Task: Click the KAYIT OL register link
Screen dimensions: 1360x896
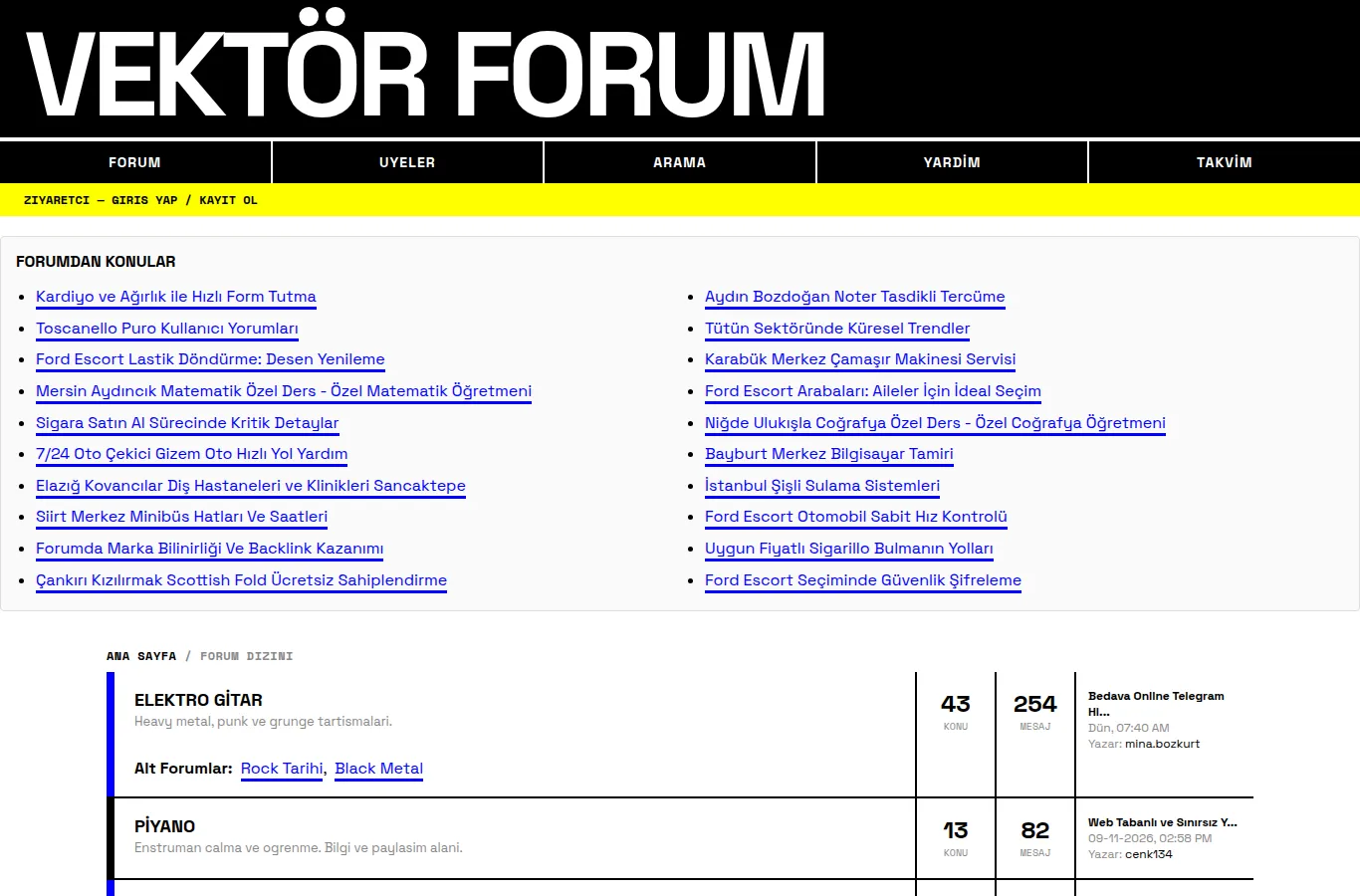Action: 228,200
